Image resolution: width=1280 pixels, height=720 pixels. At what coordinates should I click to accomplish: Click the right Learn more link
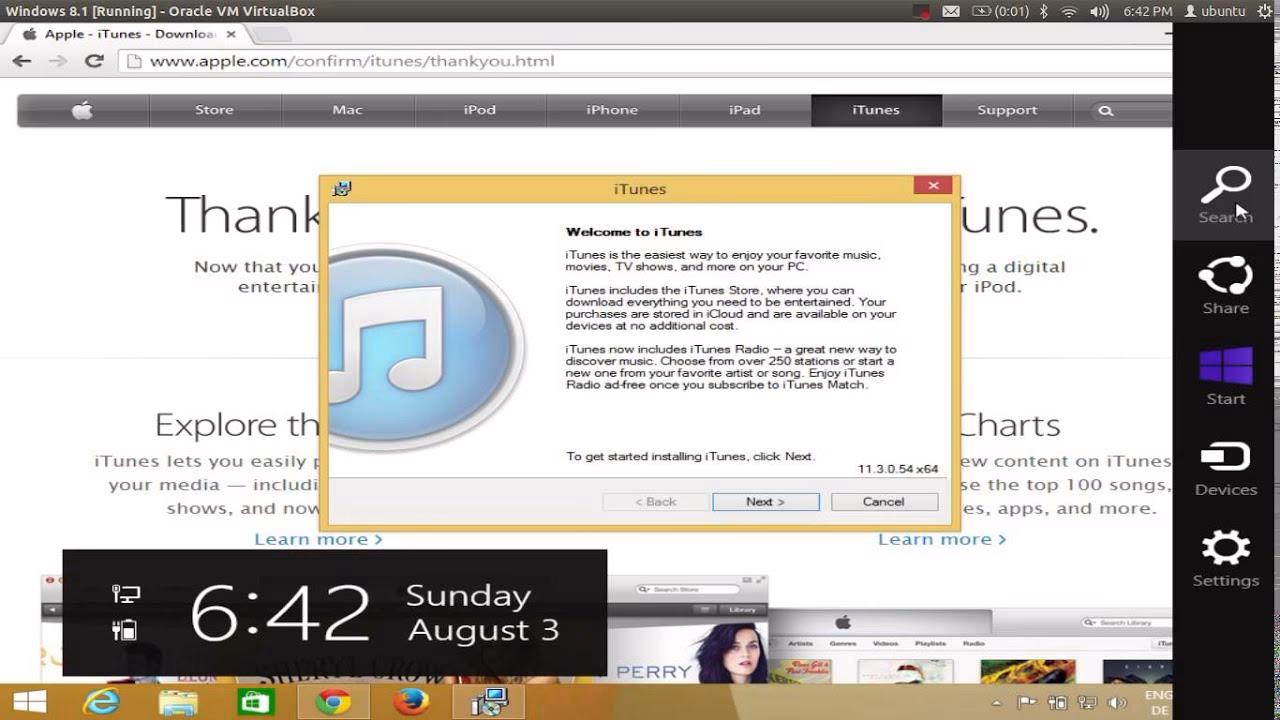click(942, 539)
